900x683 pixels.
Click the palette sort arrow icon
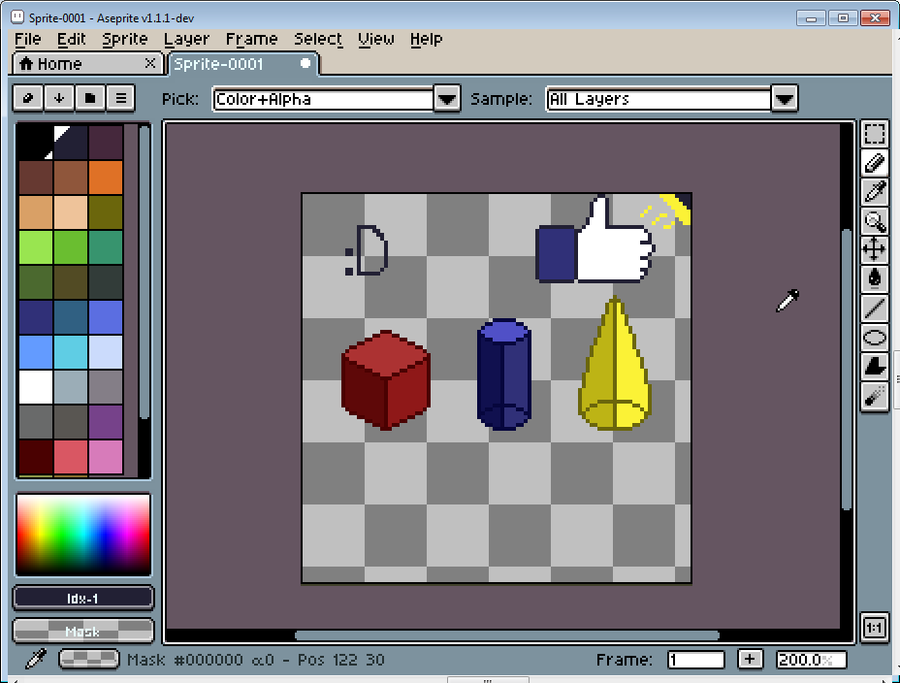click(59, 98)
